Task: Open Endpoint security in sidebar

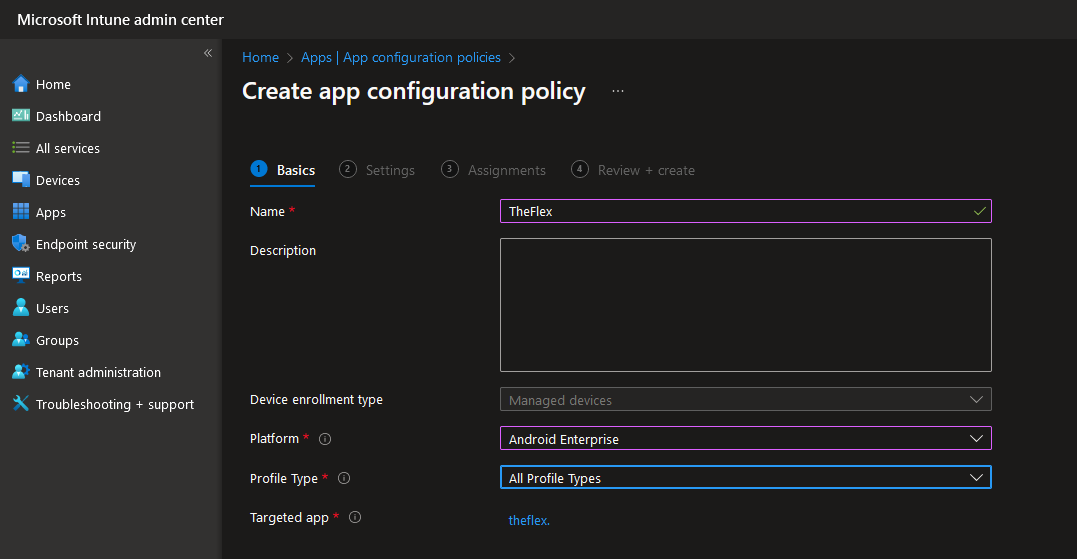Action: click(x=86, y=244)
